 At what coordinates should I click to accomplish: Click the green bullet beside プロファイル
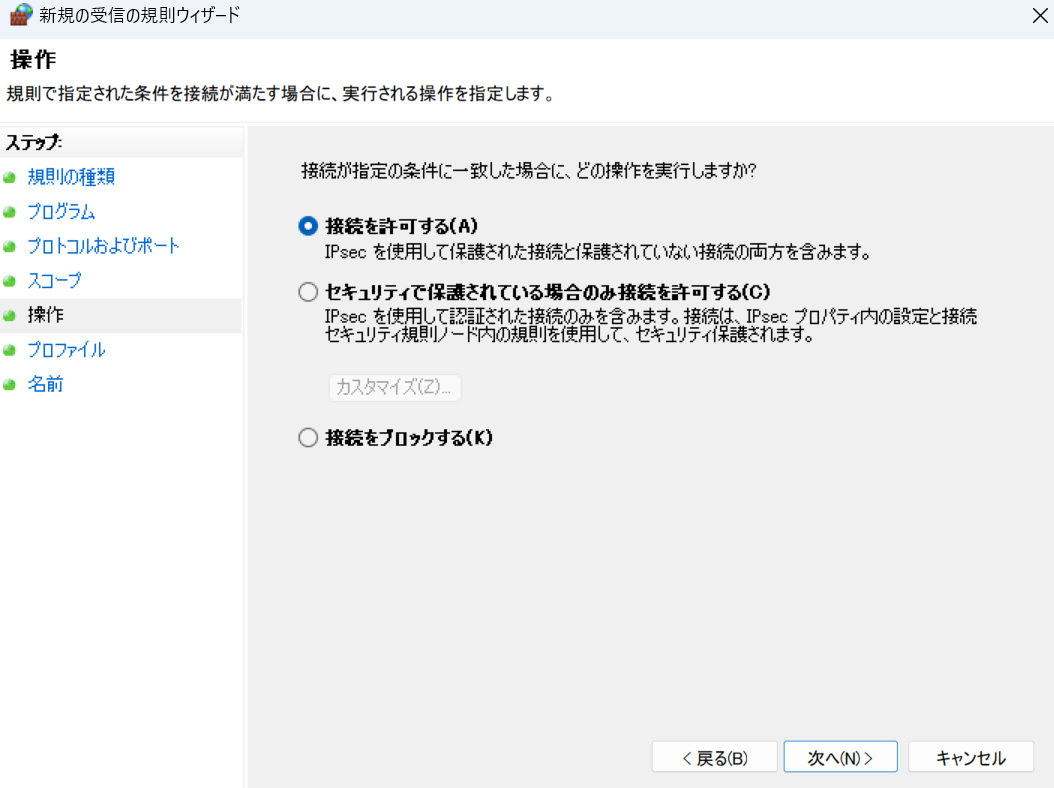point(10,350)
